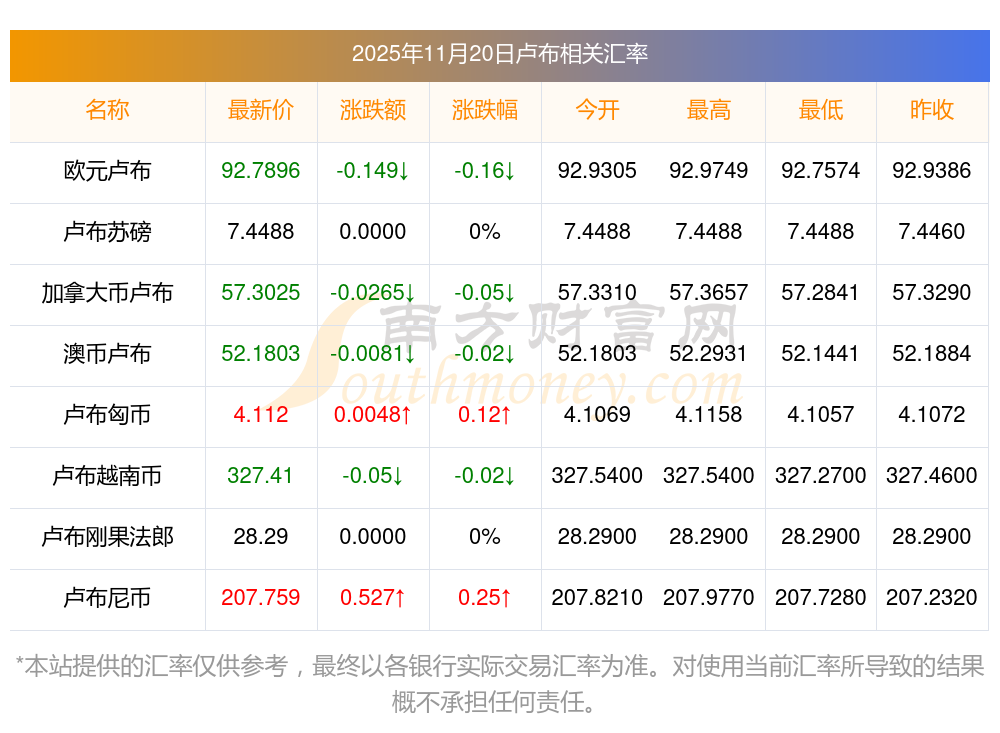The height and width of the screenshot is (733, 1000).
Task: Click change amount -0.149↓
Action: (x=373, y=170)
